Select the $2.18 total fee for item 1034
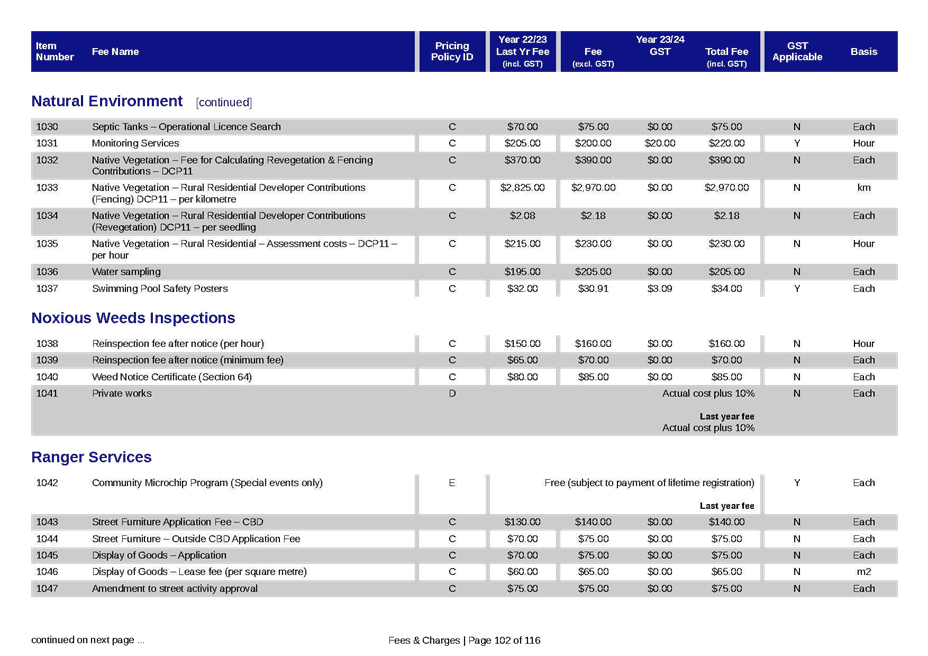This screenshot has width=928, height=656. tap(727, 216)
